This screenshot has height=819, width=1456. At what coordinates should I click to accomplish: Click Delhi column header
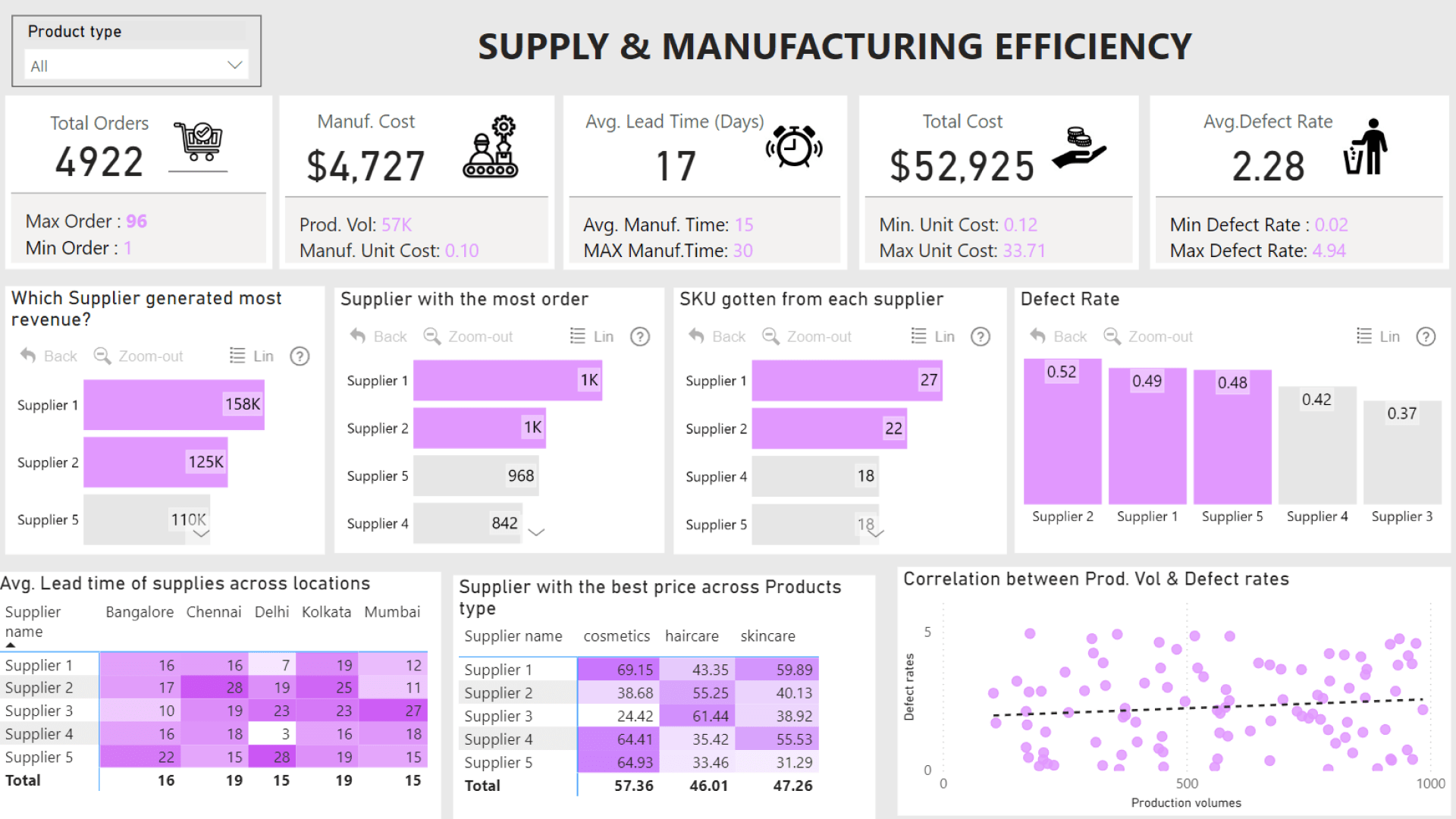click(x=271, y=612)
